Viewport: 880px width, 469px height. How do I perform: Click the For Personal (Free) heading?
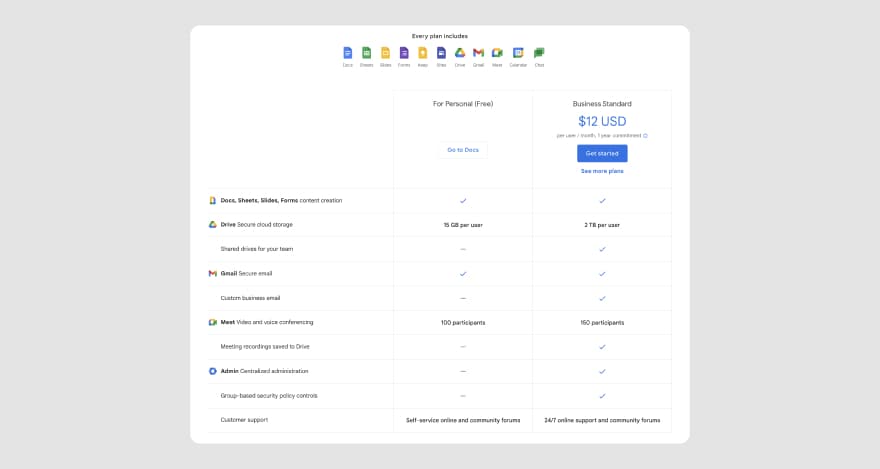(463, 104)
